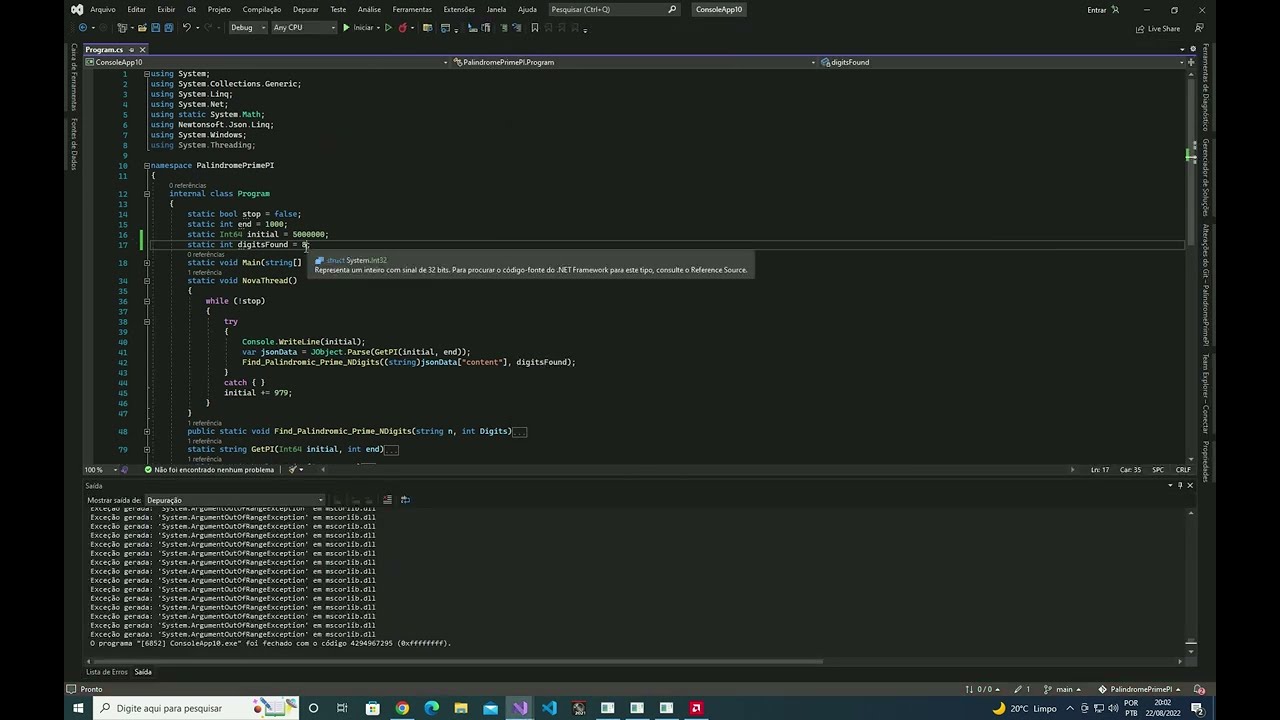Open the Debug configuration dropdown

click(248, 28)
